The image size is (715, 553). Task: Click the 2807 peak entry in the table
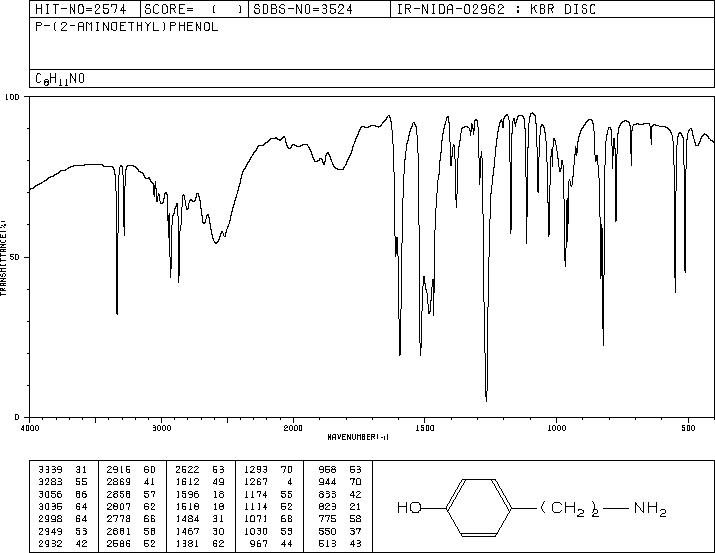tap(131, 506)
